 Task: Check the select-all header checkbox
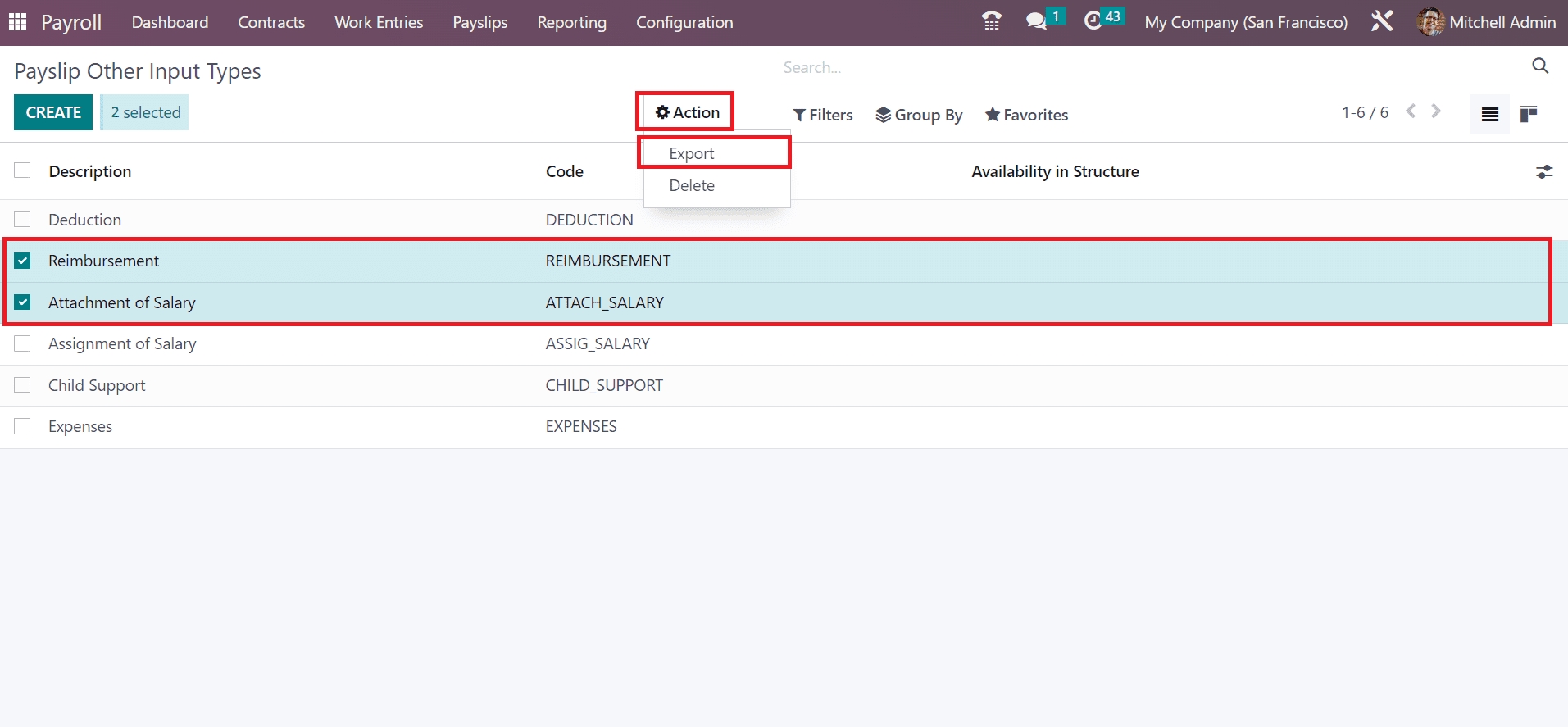tap(23, 170)
